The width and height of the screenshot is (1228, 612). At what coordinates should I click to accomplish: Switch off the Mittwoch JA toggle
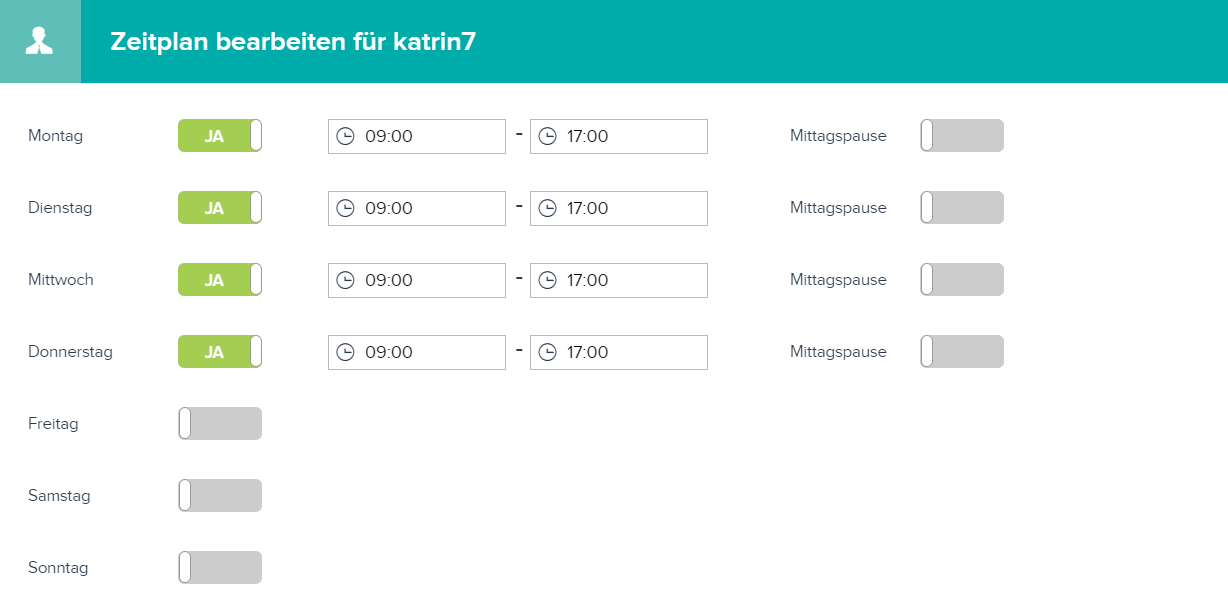[x=220, y=280]
